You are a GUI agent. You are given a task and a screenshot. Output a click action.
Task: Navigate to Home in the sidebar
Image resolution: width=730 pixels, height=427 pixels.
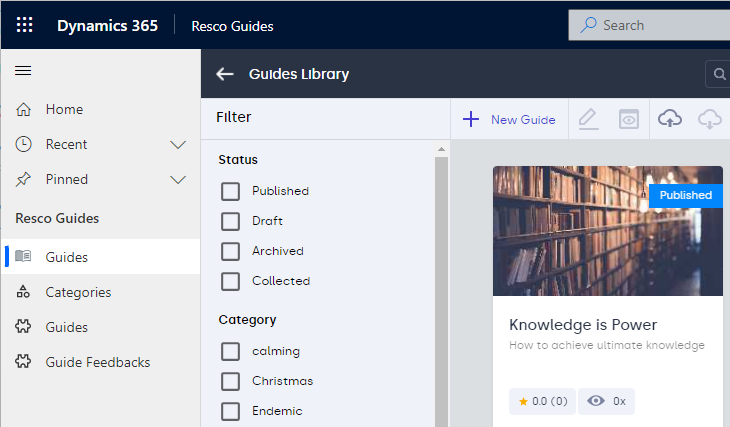[x=64, y=109]
